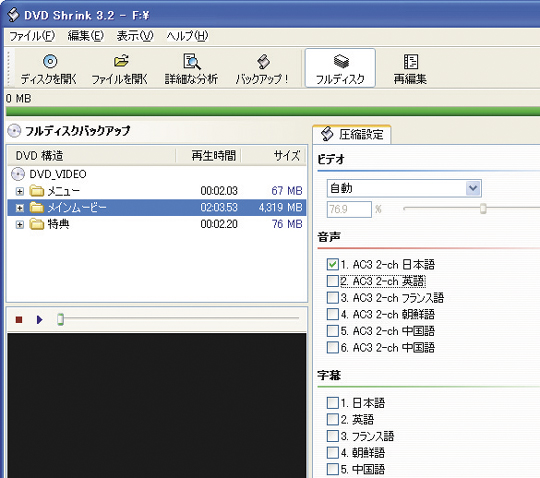Click the video compression ratio slider handle
The image size is (540, 478).
point(483,208)
